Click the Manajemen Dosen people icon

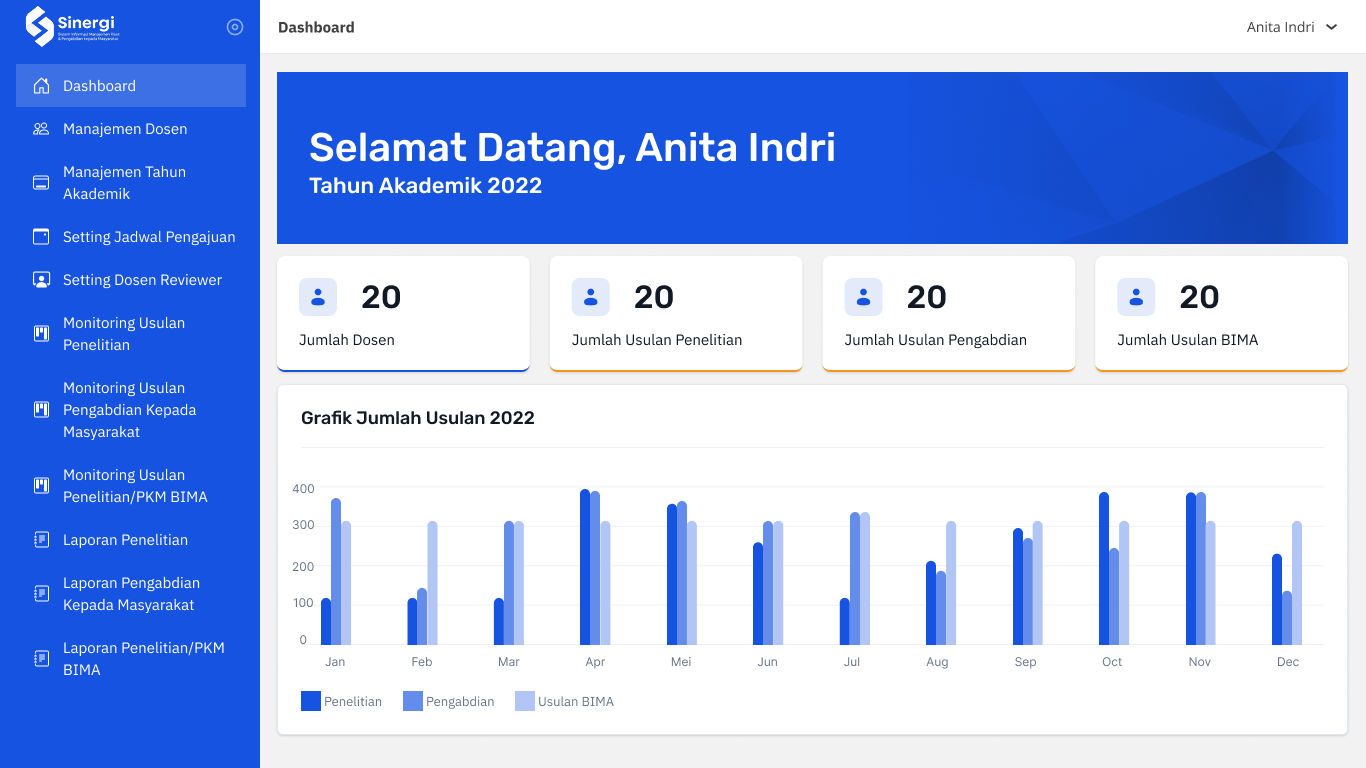[41, 129]
